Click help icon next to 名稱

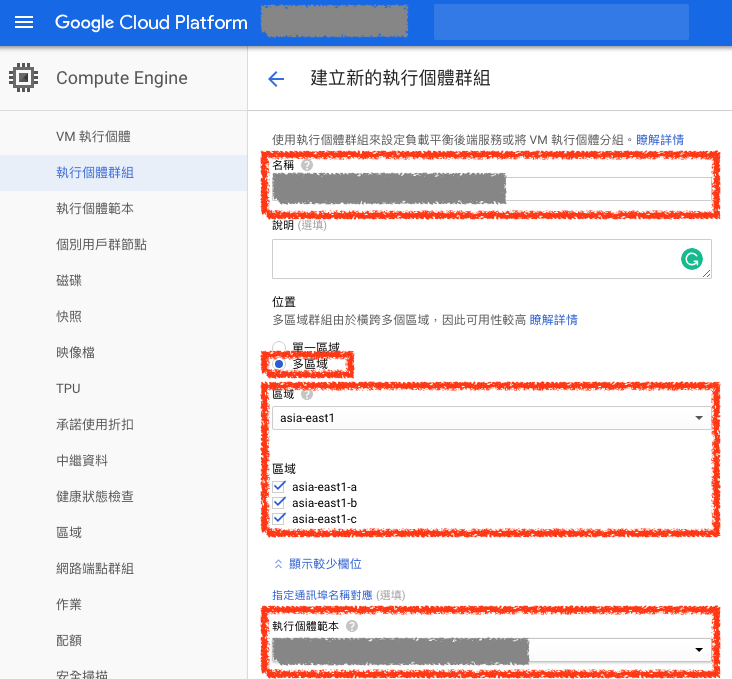pyautogui.click(x=307, y=165)
